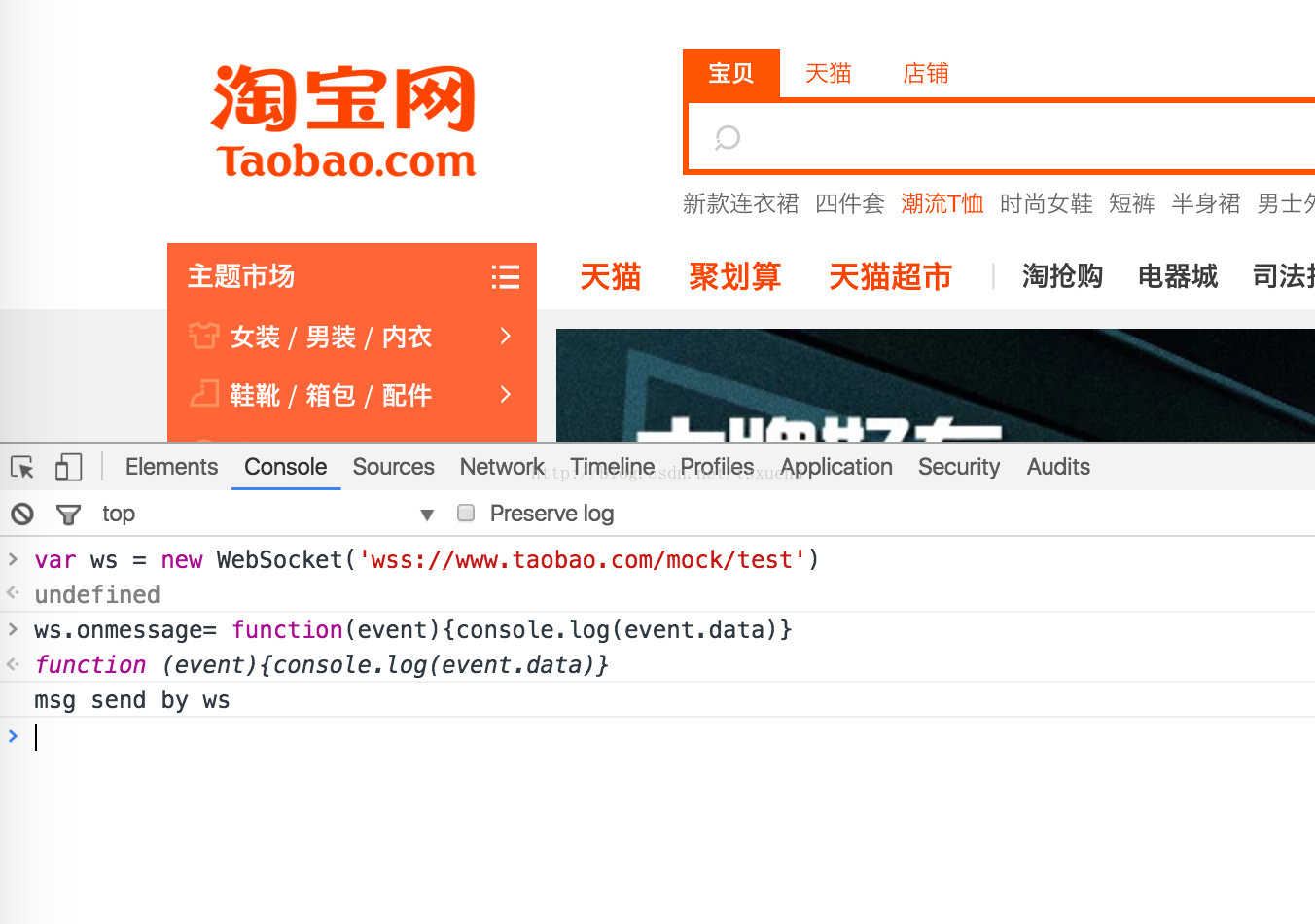Open the top execution context dropdown
Viewport: 1315px width, 924px height.
tap(267, 514)
